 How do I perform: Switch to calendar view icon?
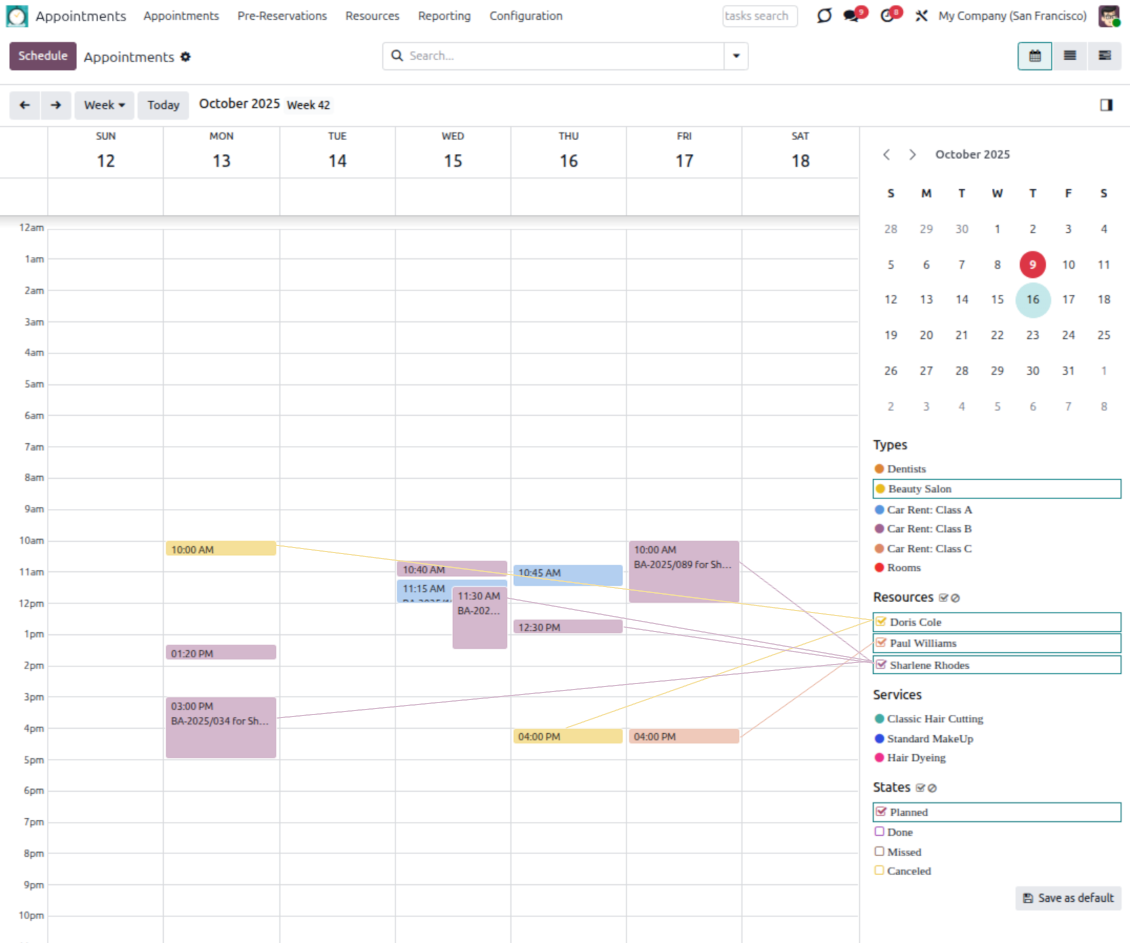click(1034, 56)
